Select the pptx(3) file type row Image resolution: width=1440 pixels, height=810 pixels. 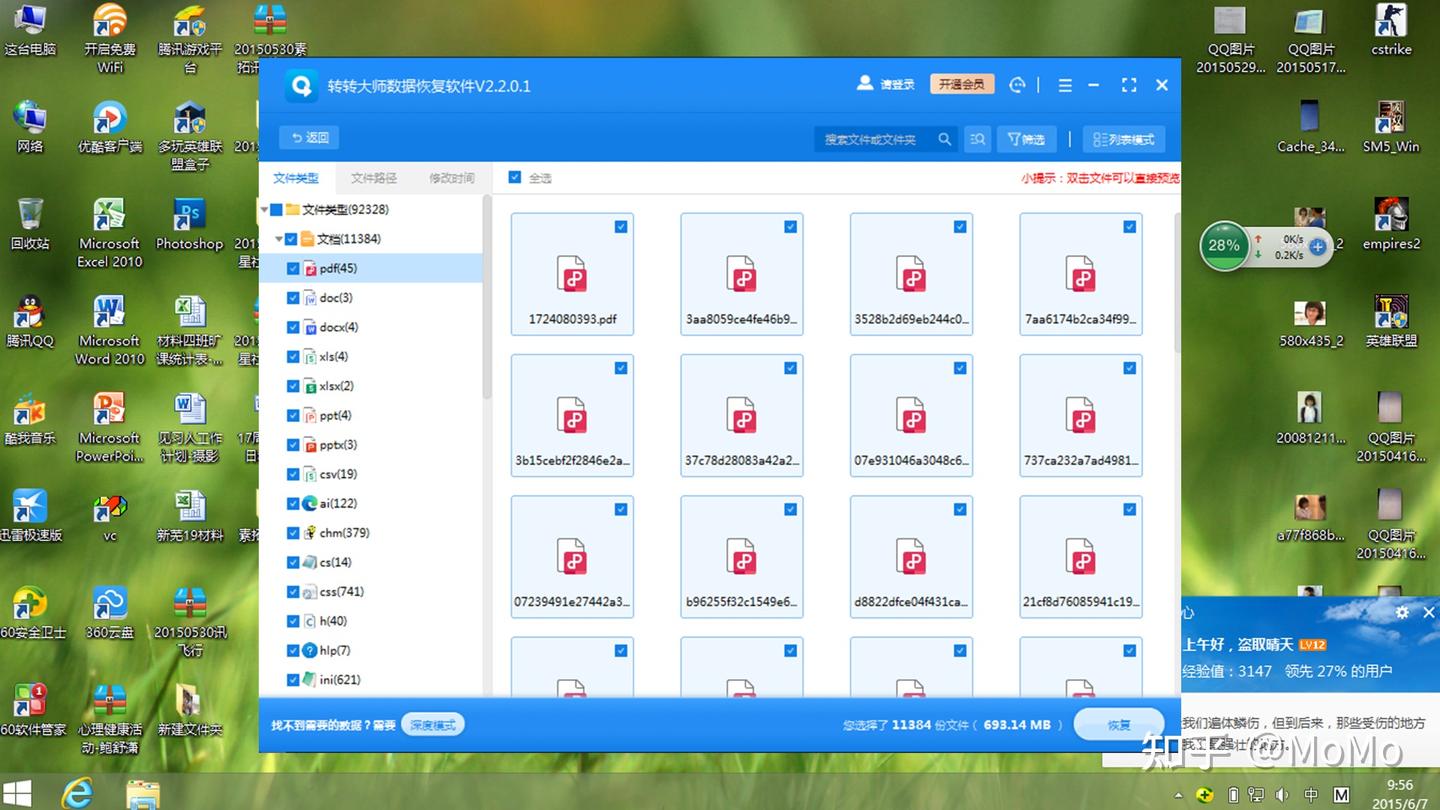(371, 445)
